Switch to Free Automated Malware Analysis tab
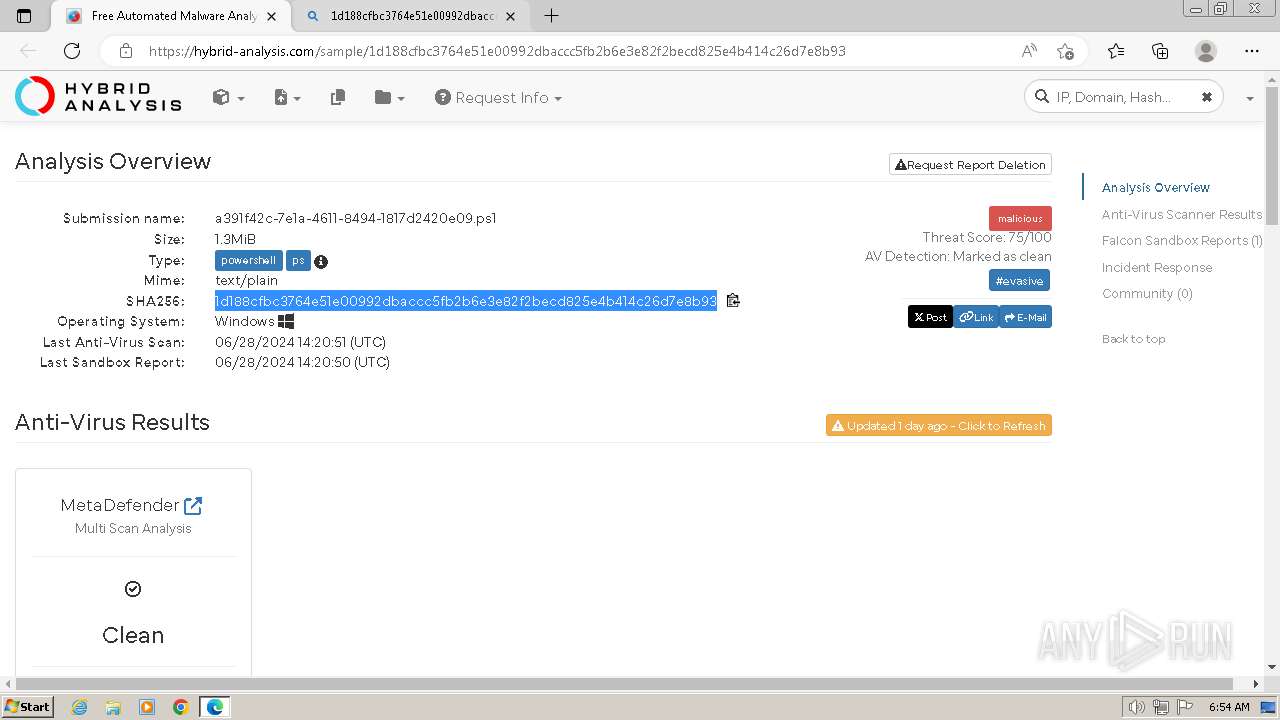Image resolution: width=1280 pixels, height=720 pixels. pos(170,16)
